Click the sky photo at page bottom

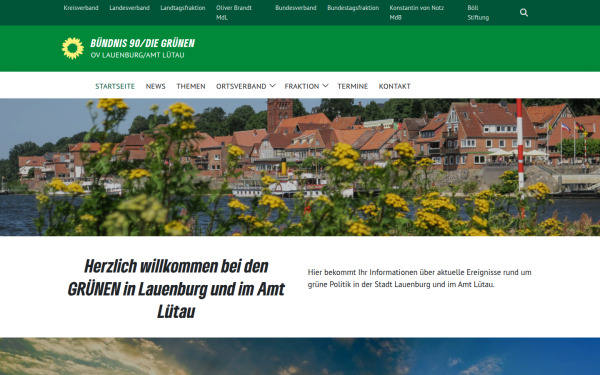[x=300, y=356]
